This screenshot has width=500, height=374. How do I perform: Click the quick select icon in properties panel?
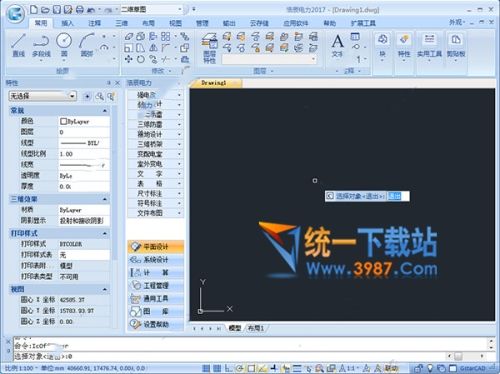click(x=110, y=96)
